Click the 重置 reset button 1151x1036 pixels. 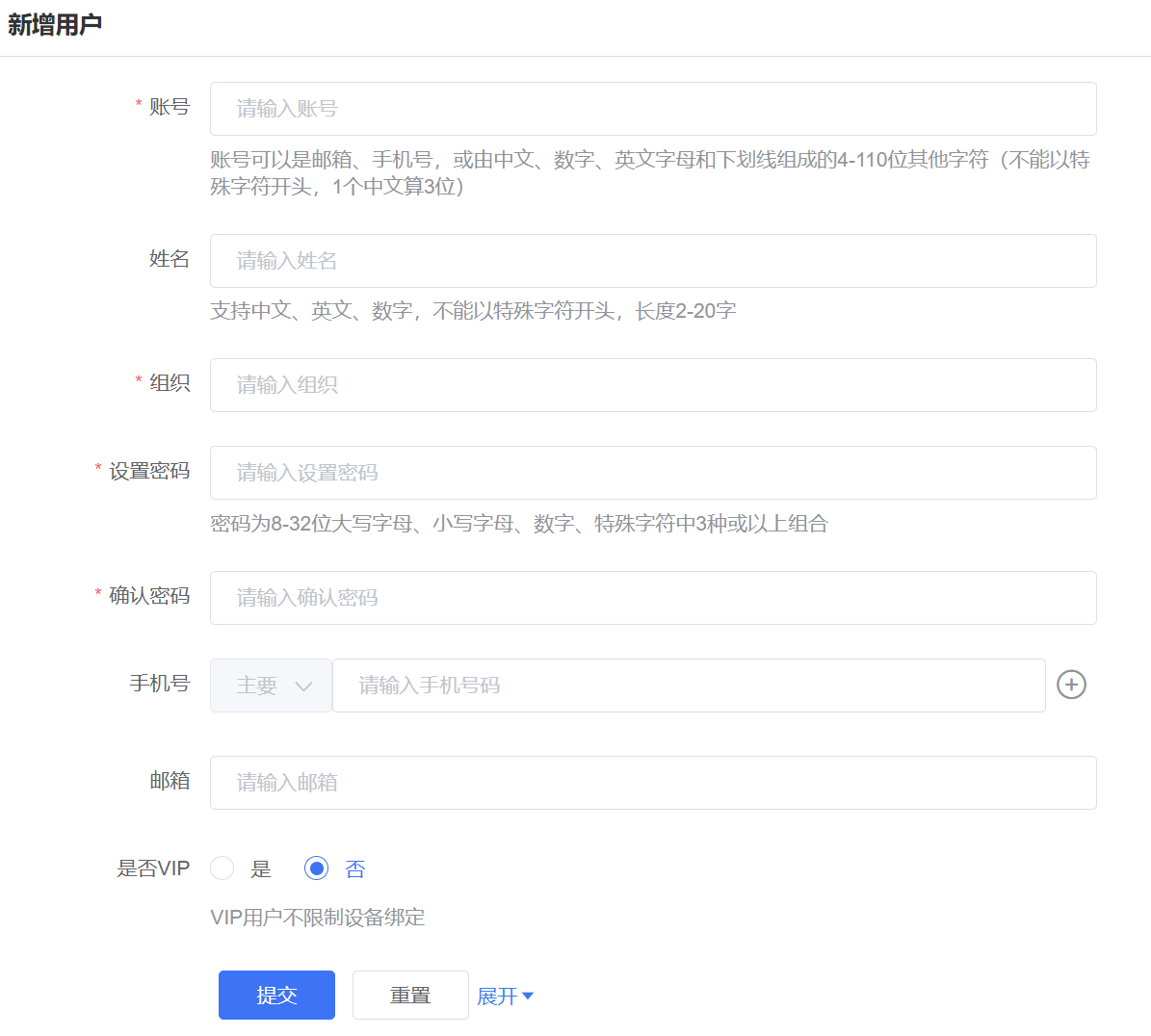[410, 995]
